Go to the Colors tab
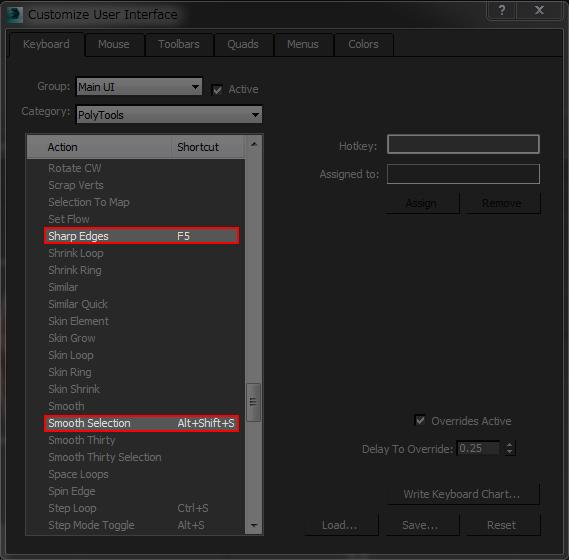This screenshot has height=560, width=569. point(363,44)
